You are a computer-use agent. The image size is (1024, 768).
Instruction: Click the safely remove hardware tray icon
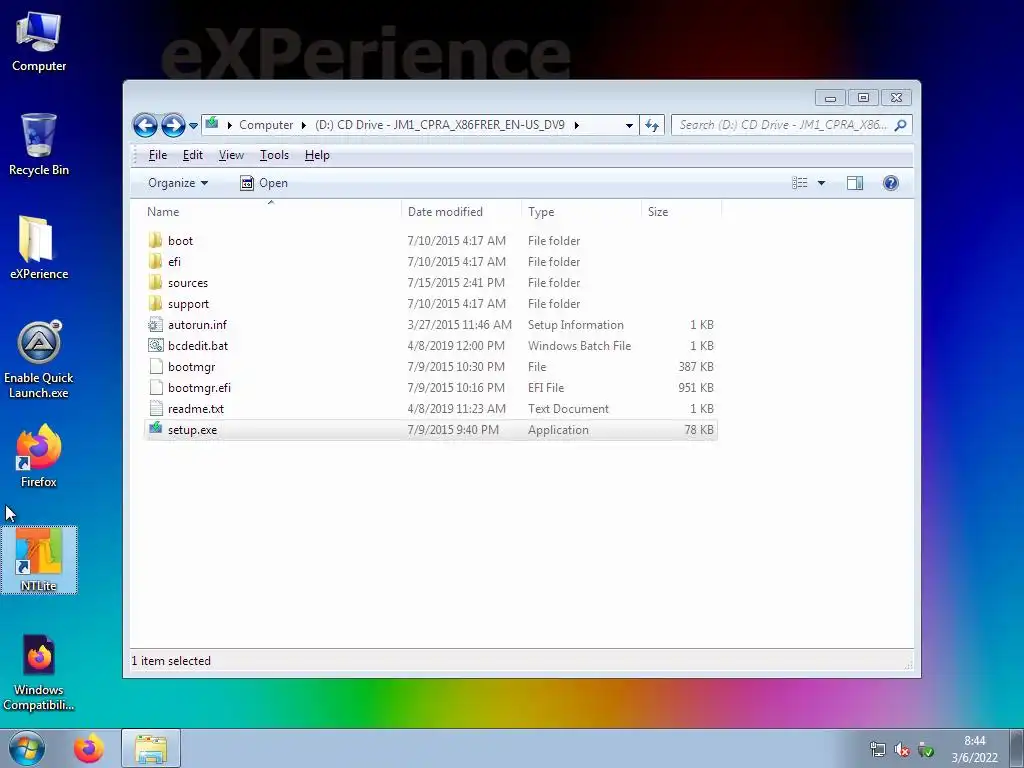[925, 750]
